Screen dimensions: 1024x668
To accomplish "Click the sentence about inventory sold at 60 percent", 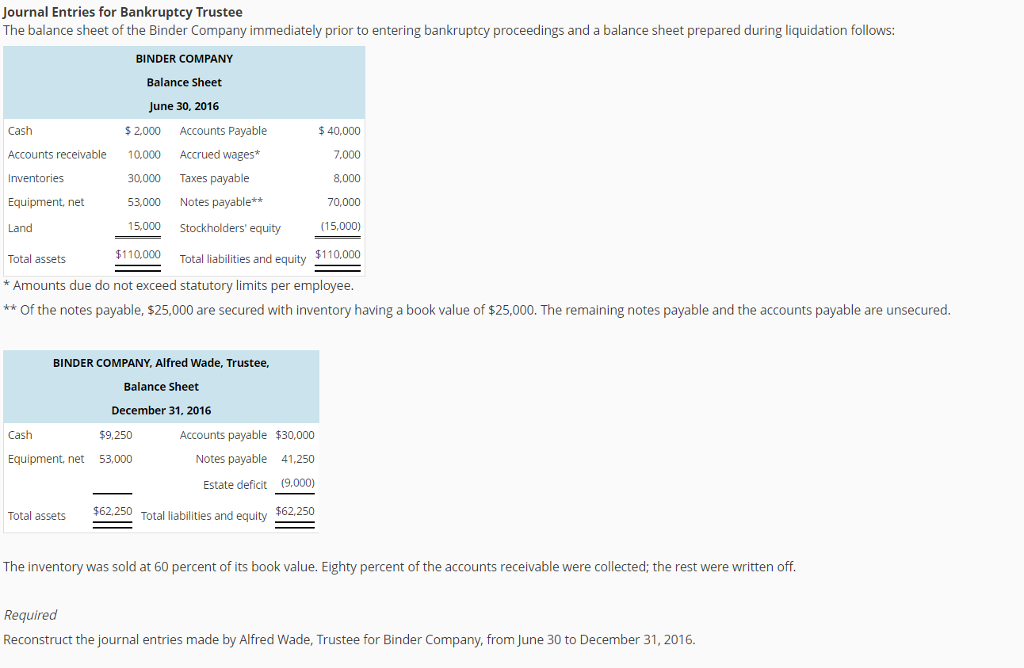I will 400,567.
